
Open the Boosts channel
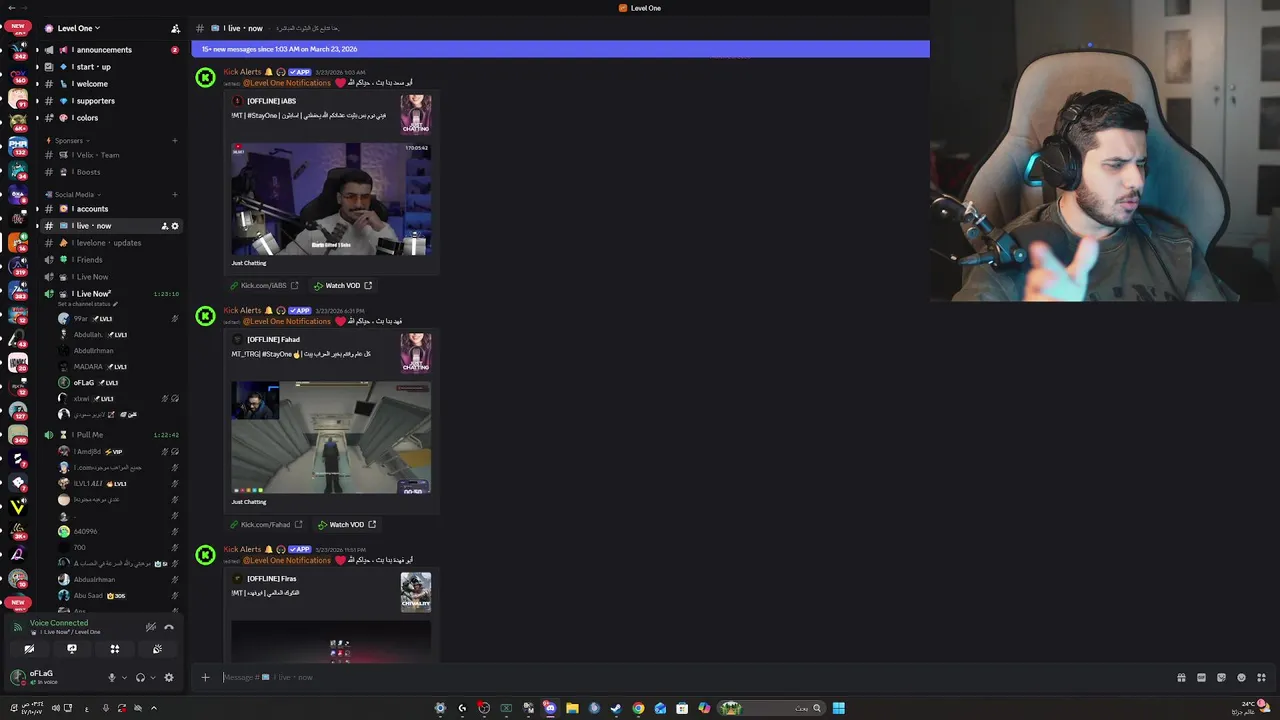(110, 172)
